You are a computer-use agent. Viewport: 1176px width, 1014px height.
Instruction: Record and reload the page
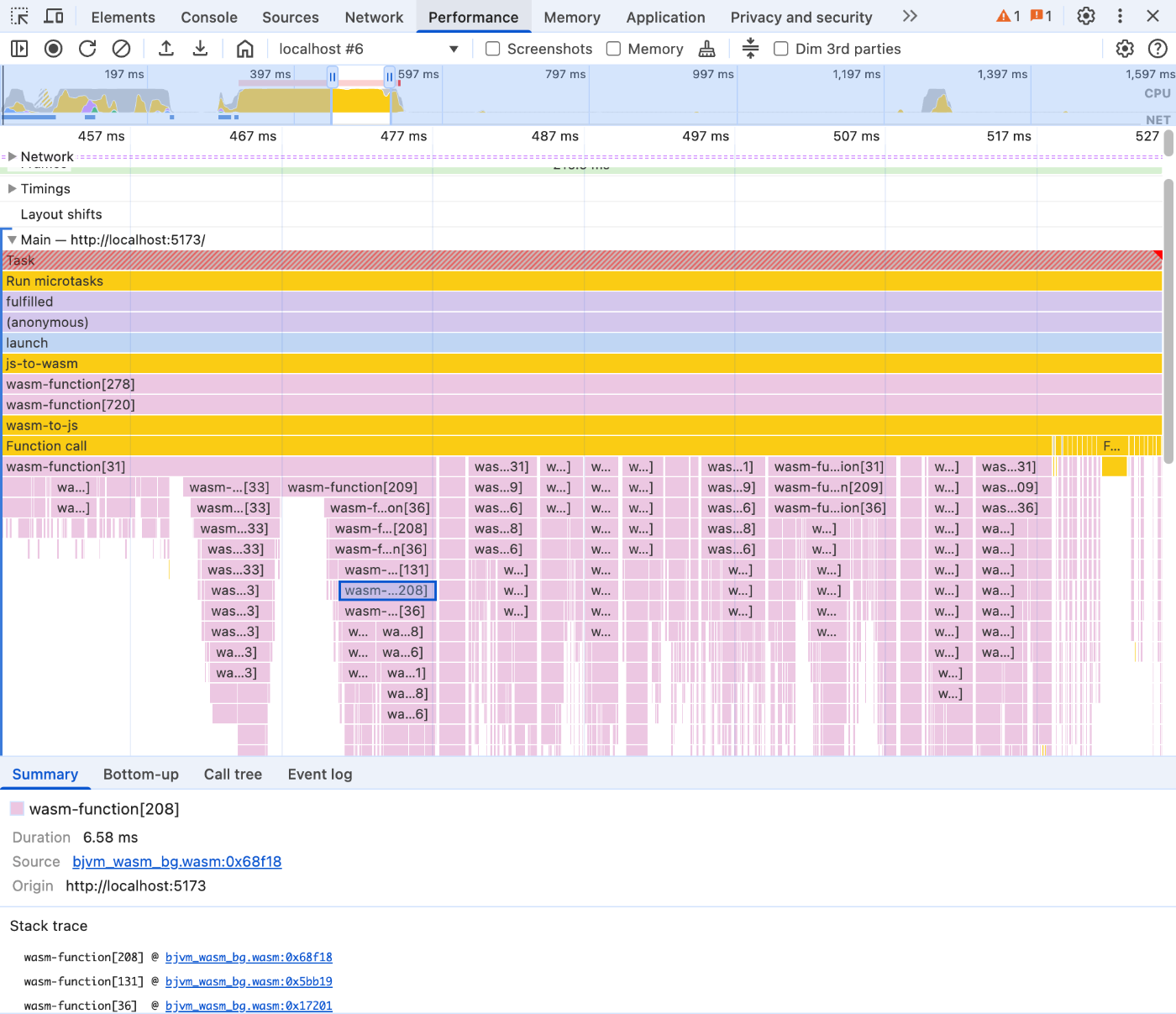pyautogui.click(x=87, y=48)
